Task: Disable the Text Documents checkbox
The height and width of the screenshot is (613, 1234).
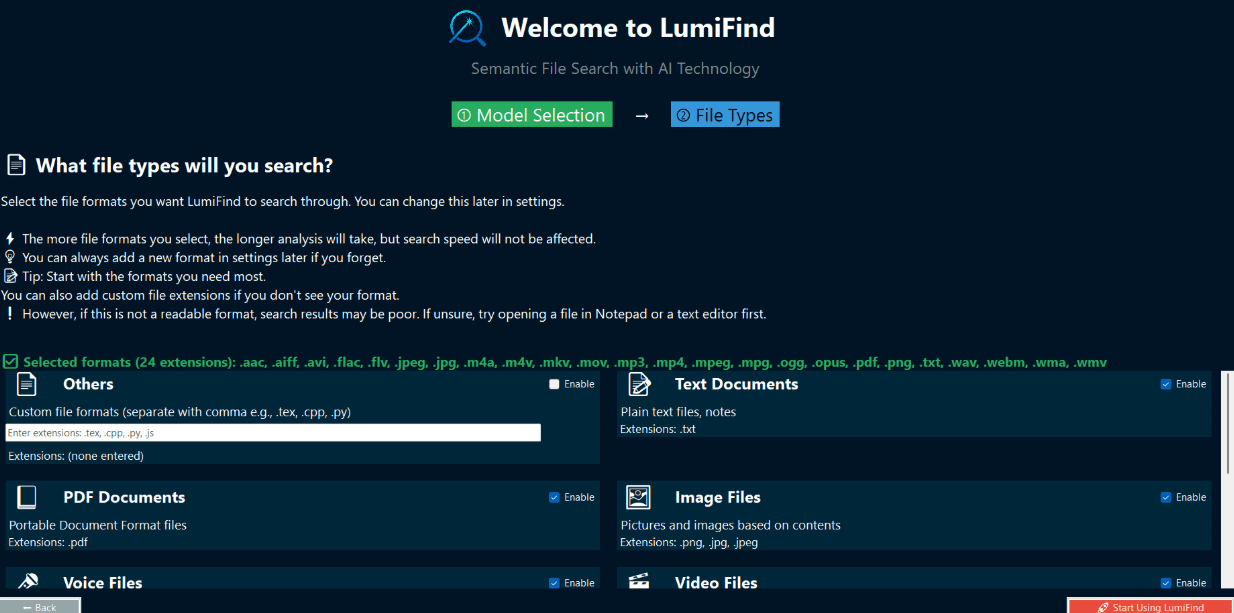Action: 1166,384
